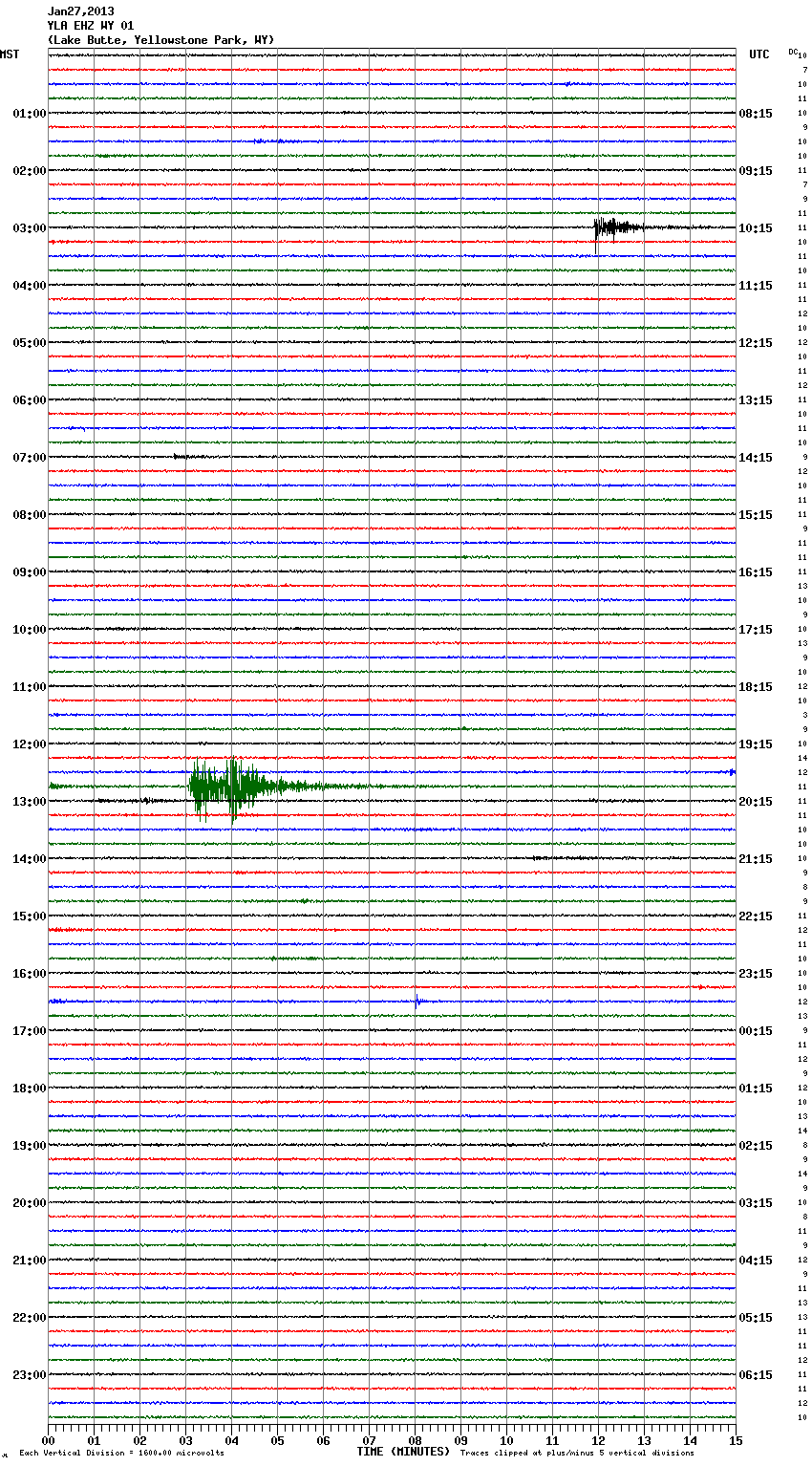
Task: Click the 14:15 UTC time label
Action: click(756, 458)
